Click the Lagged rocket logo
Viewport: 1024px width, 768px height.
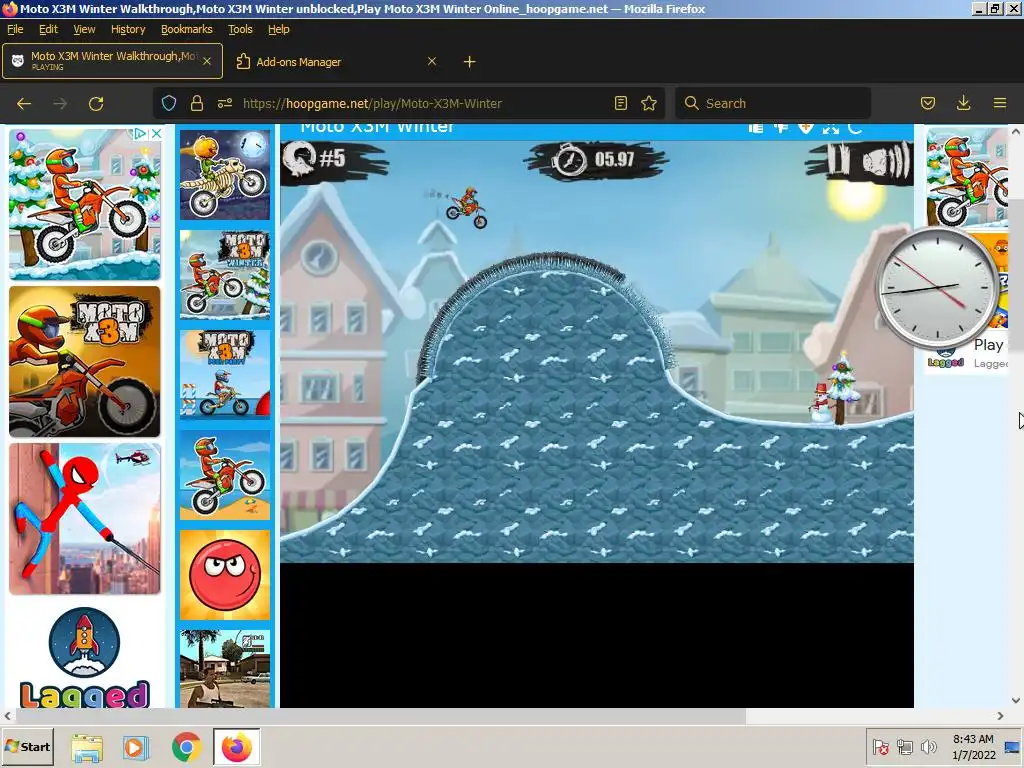[84, 643]
